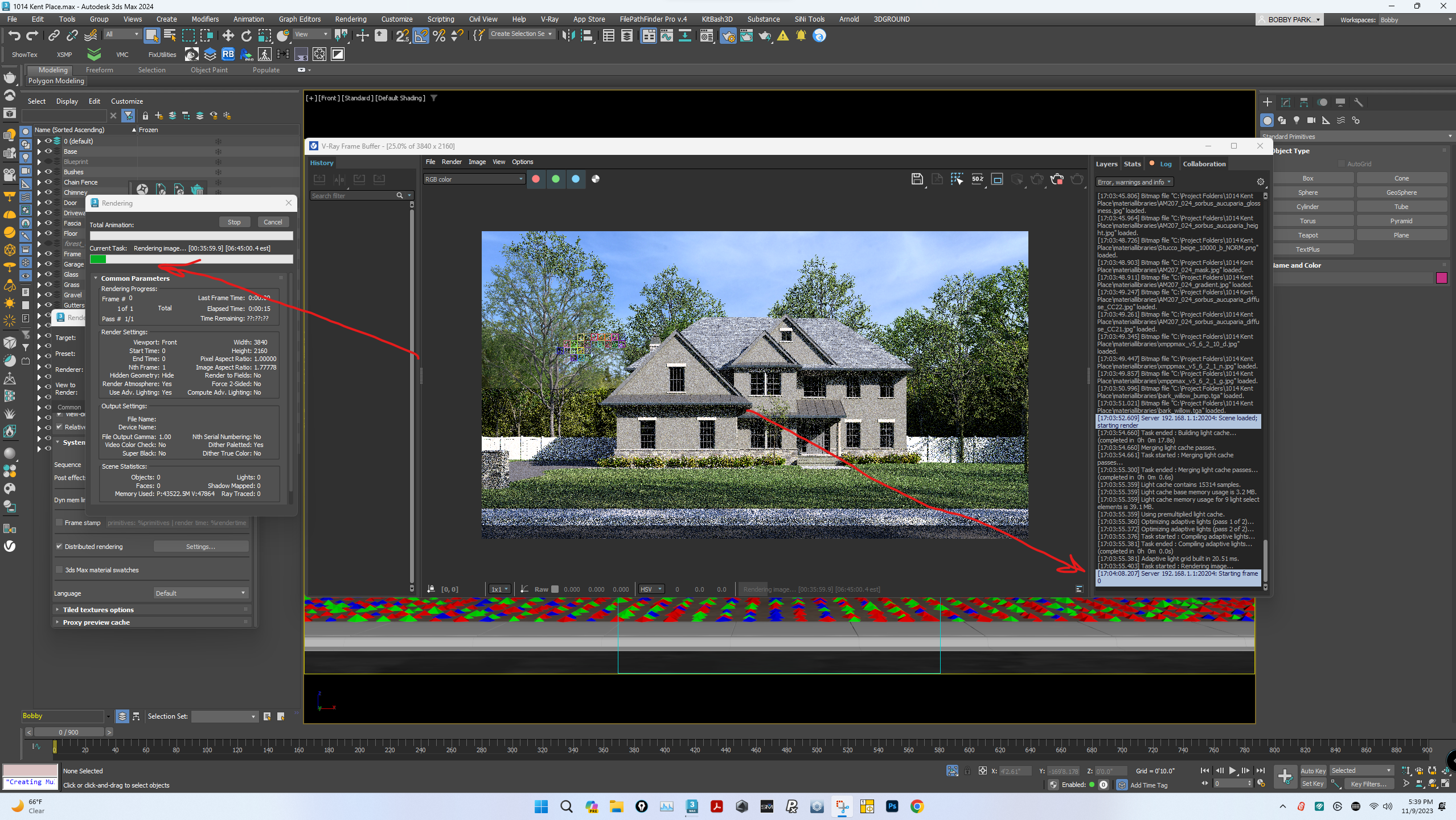Expand the Blueprint layer tree arrow
The height and width of the screenshot is (820, 1456).
click(x=39, y=162)
